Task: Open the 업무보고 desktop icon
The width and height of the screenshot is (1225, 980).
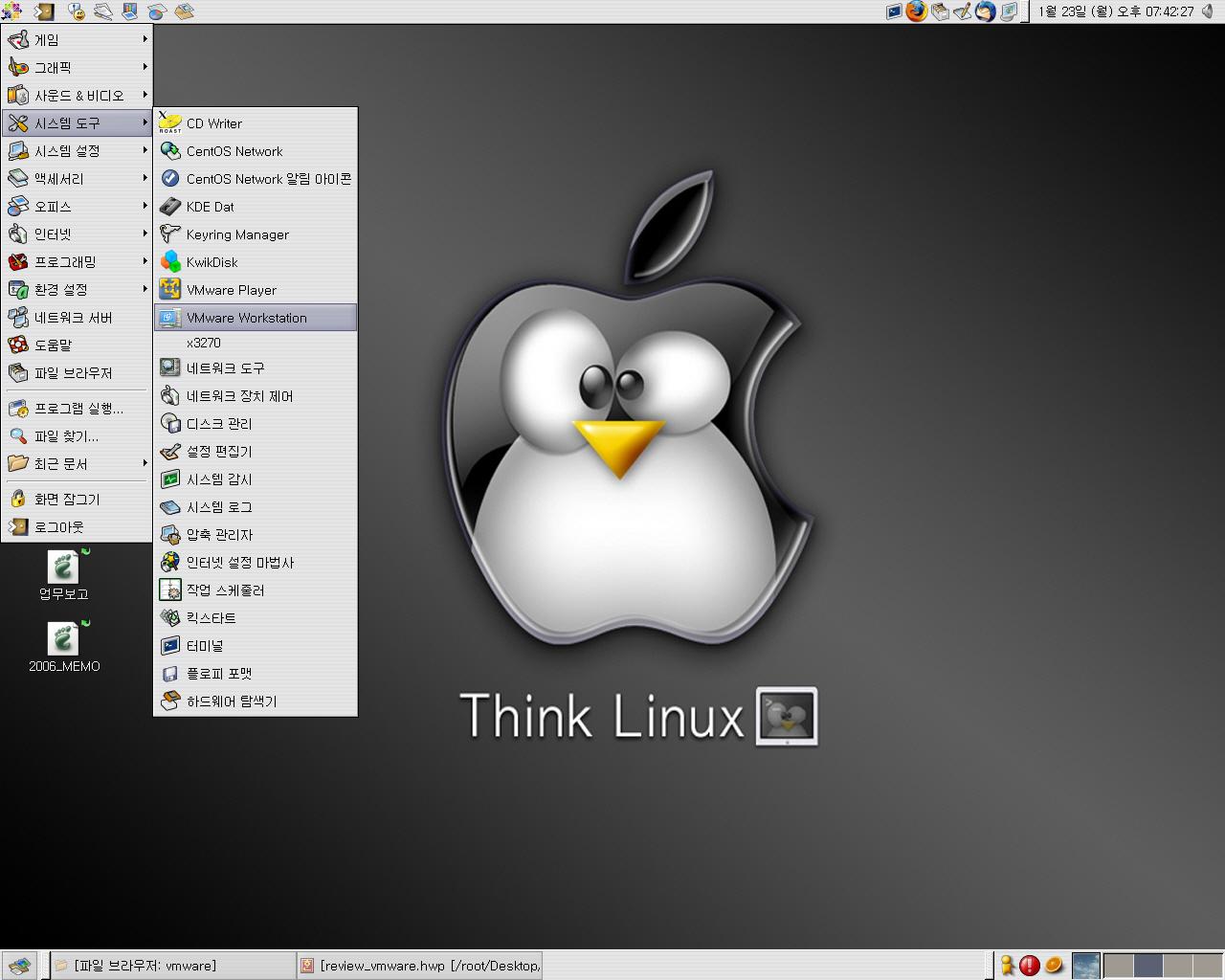Action: coord(63,575)
